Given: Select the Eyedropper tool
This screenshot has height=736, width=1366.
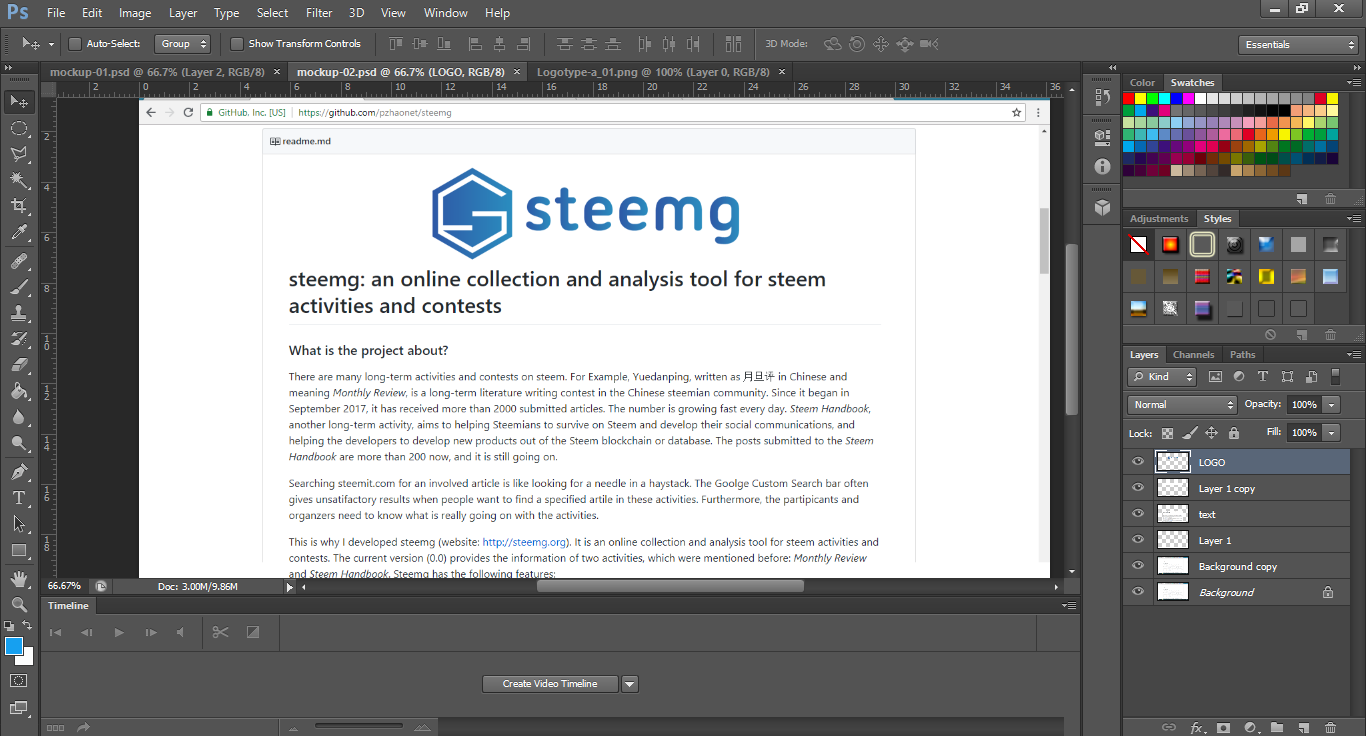Looking at the screenshot, I should coord(19,232).
